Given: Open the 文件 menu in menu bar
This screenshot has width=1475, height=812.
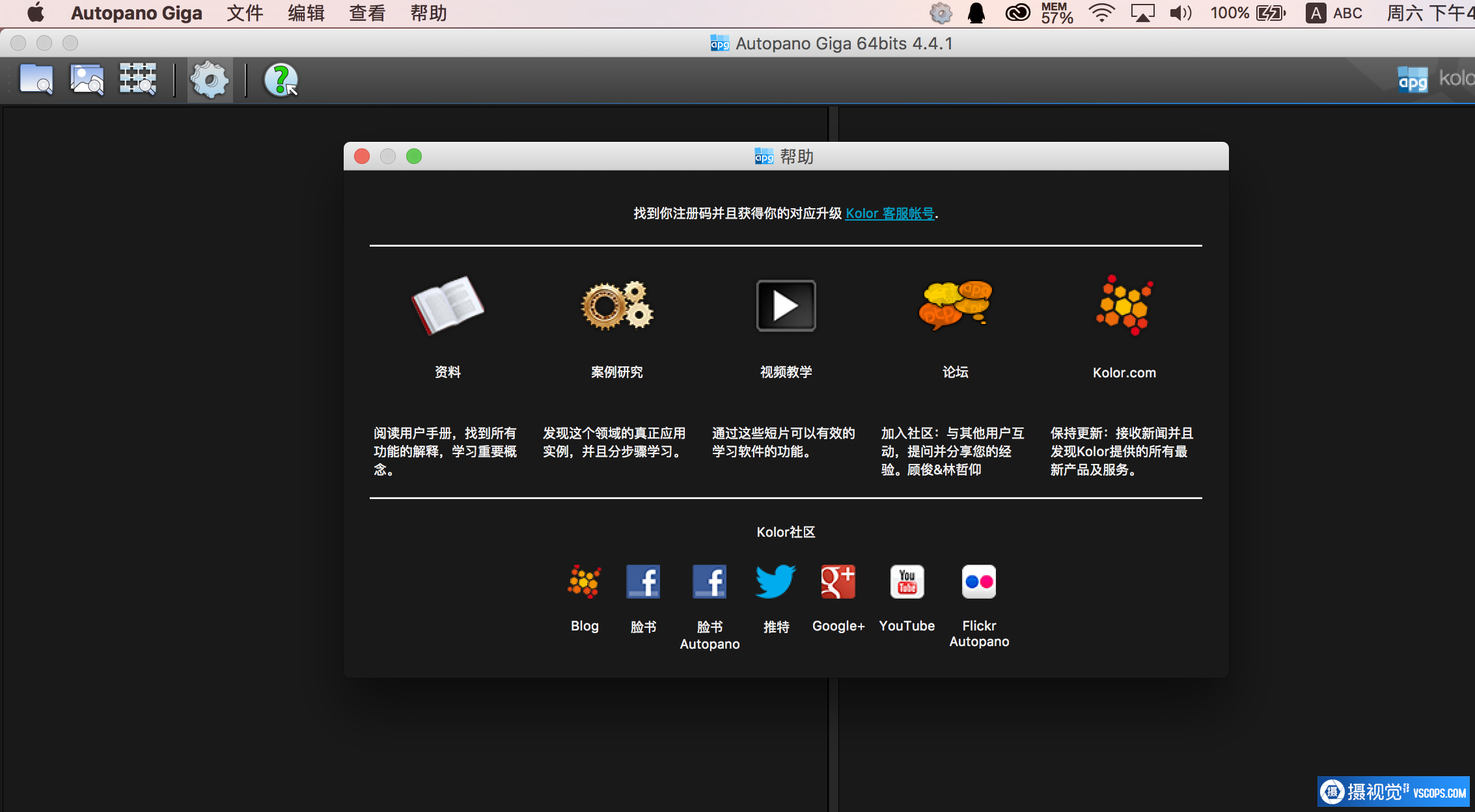Looking at the screenshot, I should coord(245,13).
